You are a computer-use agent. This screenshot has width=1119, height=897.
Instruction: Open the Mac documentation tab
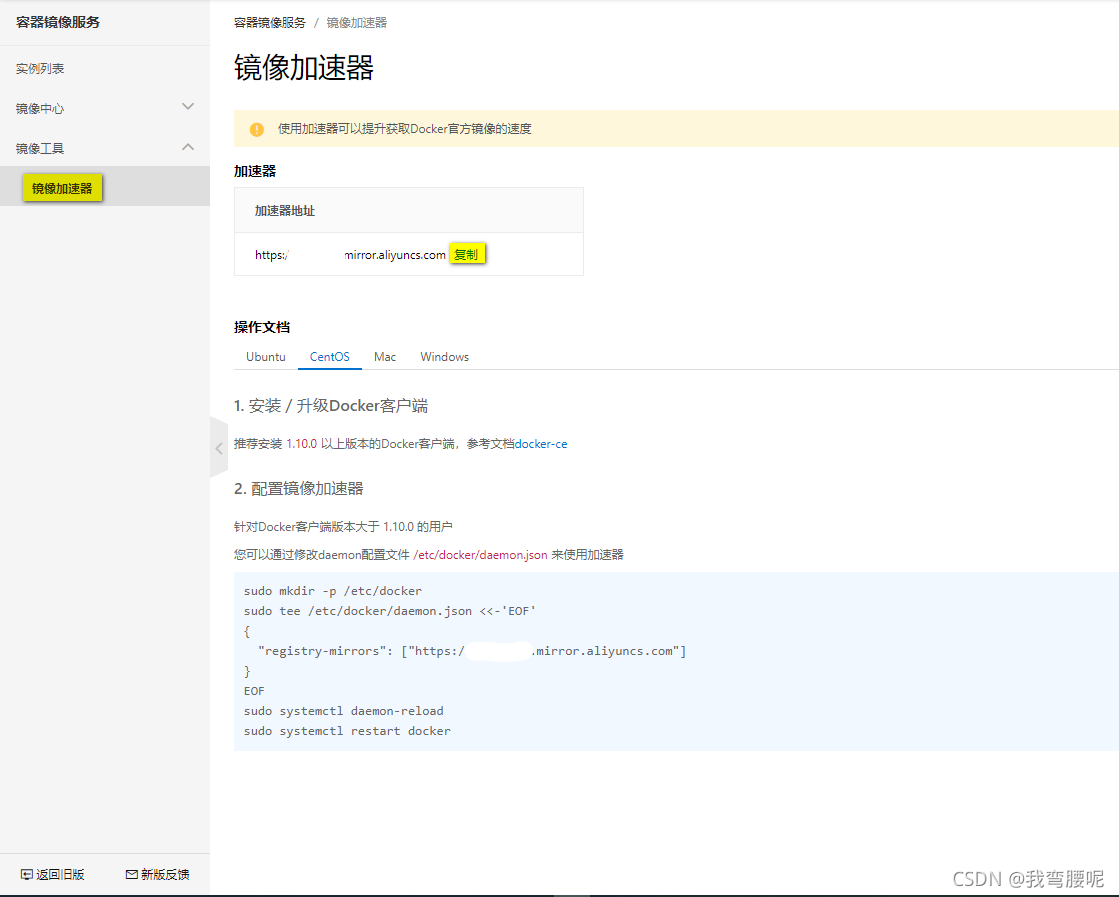tap(384, 356)
